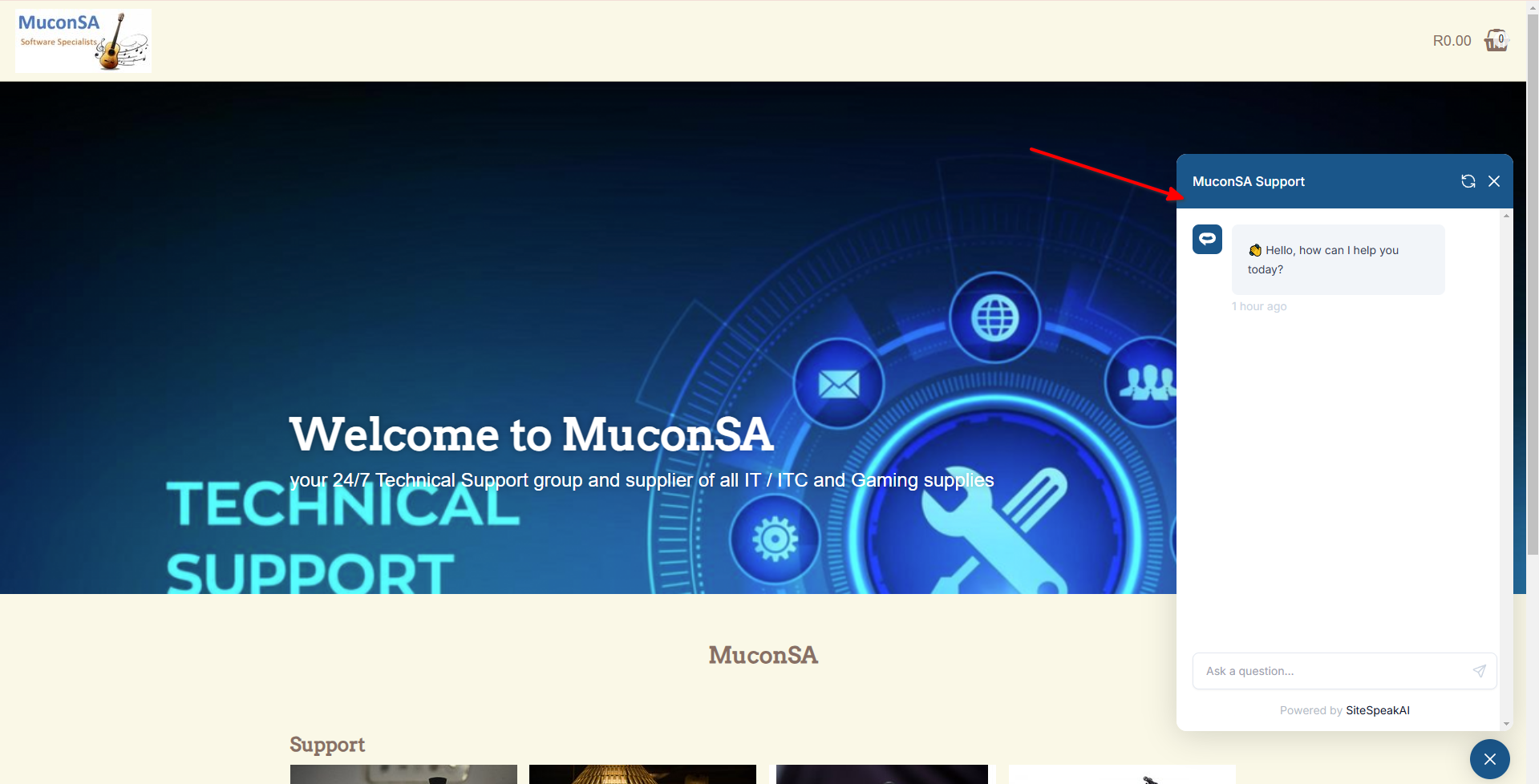Click the chat bot avatar icon
The image size is (1539, 784).
(x=1207, y=239)
